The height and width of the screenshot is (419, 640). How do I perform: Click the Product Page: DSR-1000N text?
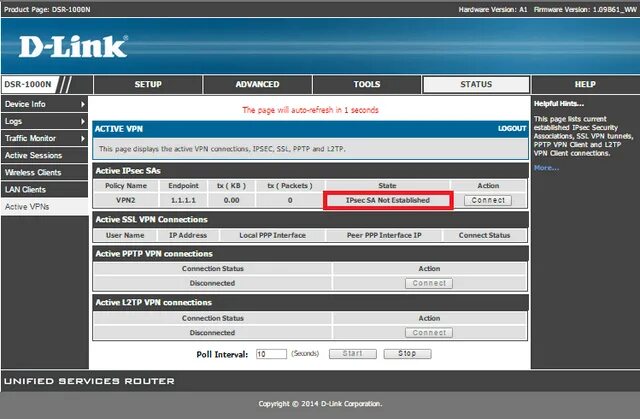pos(47,9)
